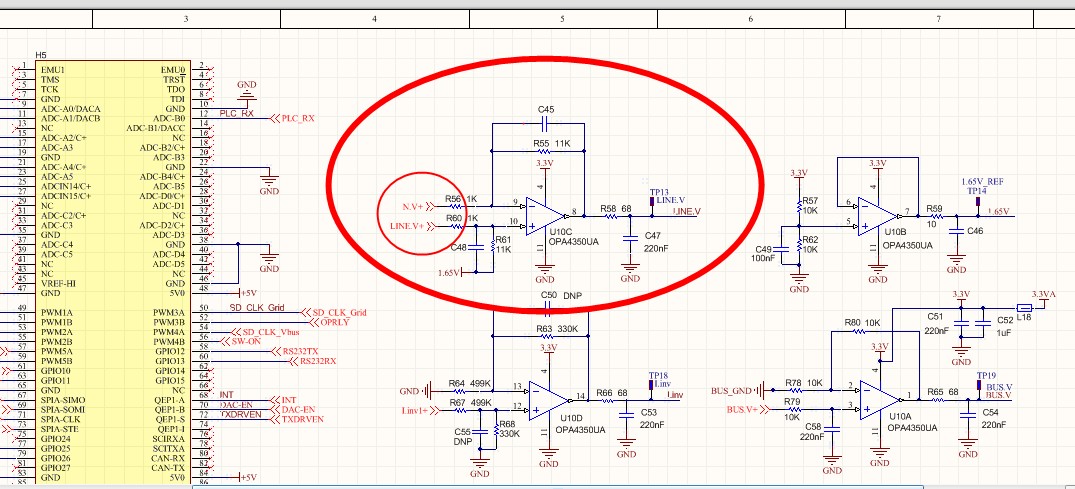The width and height of the screenshot is (1075, 489).
Task: Click the Linv1+ input port
Action: [422, 410]
